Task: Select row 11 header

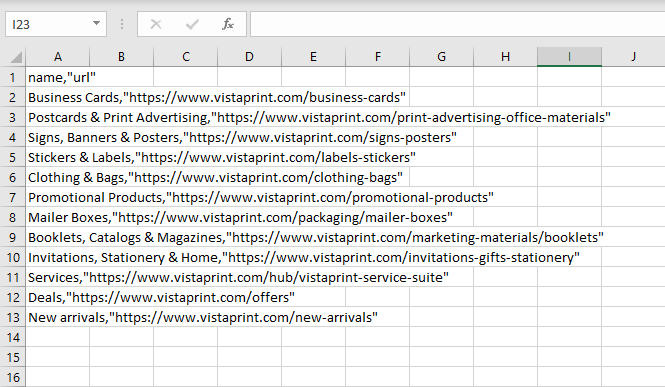Action: tap(13, 277)
